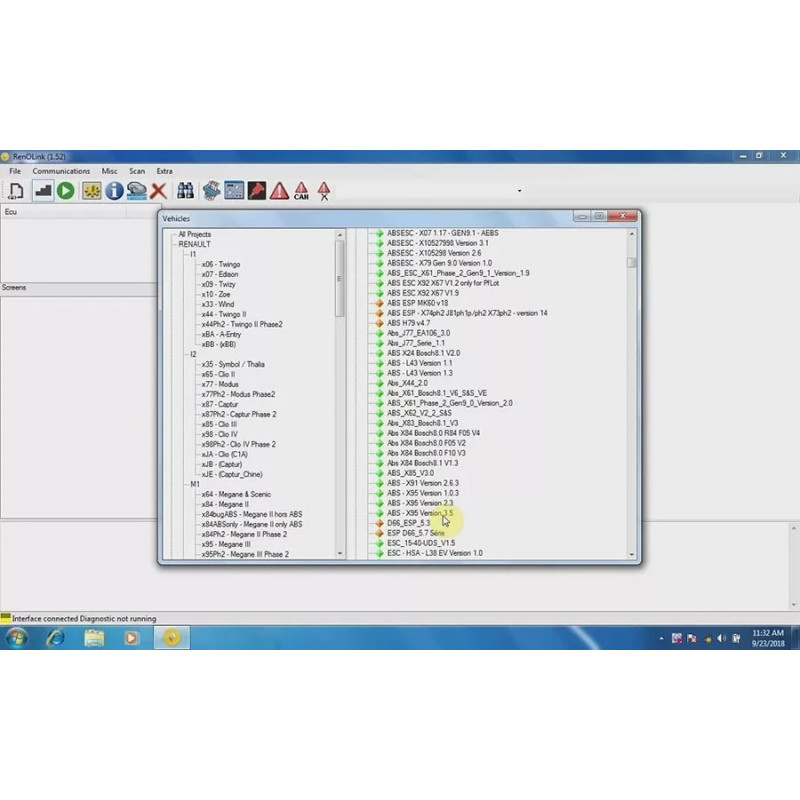Start diagnostics with the green play icon
This screenshot has width=800, height=800.
pos(64,190)
